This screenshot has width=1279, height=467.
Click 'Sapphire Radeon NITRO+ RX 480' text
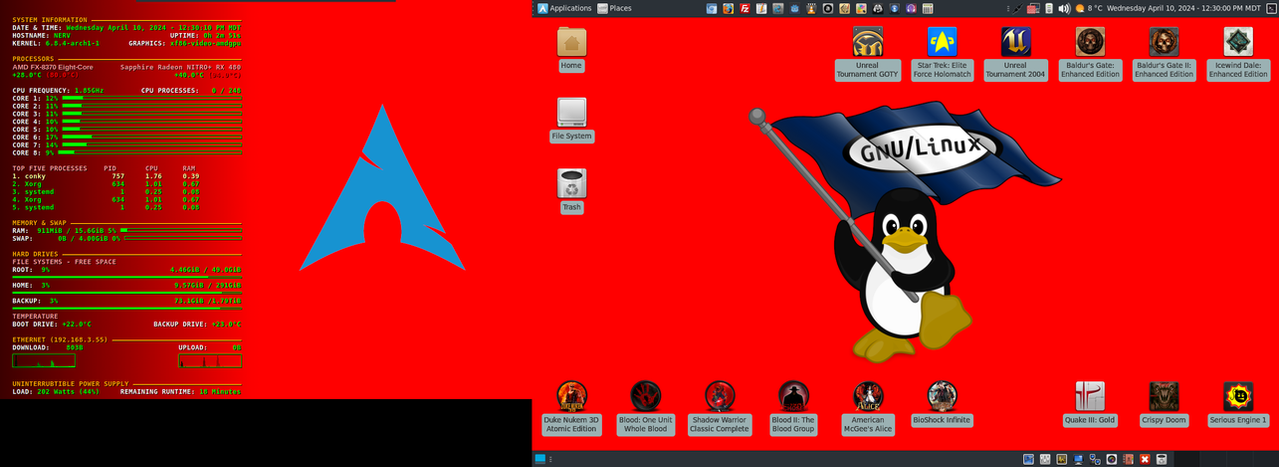point(181,67)
